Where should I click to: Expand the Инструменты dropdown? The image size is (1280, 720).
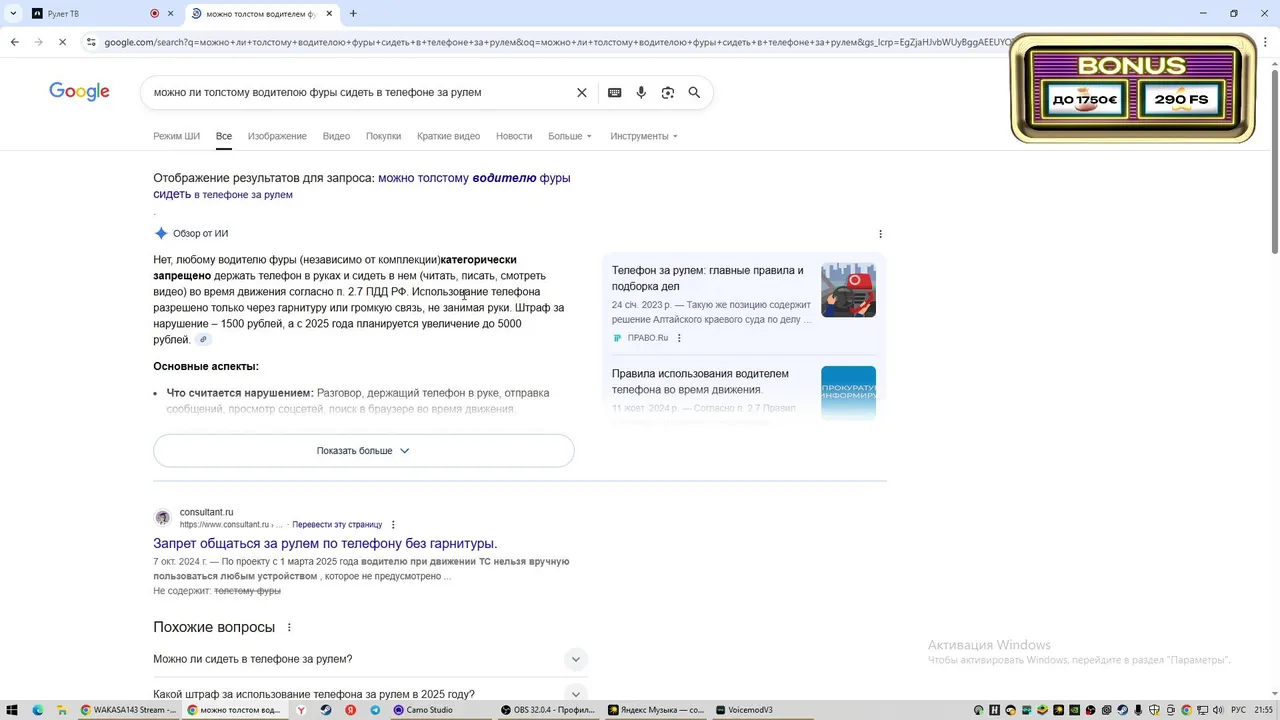[644, 136]
